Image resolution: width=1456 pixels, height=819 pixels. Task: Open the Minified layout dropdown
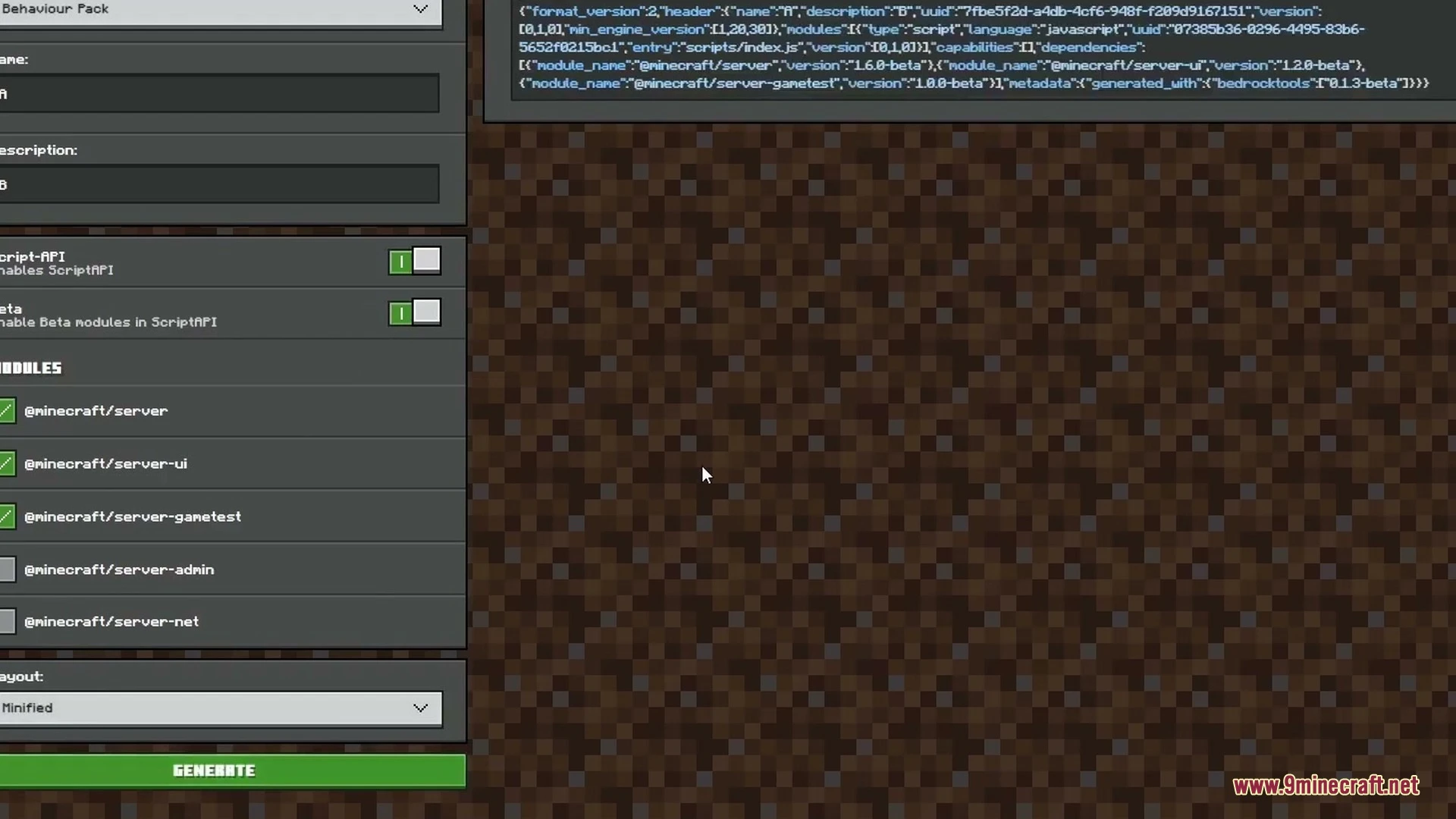[x=220, y=708]
